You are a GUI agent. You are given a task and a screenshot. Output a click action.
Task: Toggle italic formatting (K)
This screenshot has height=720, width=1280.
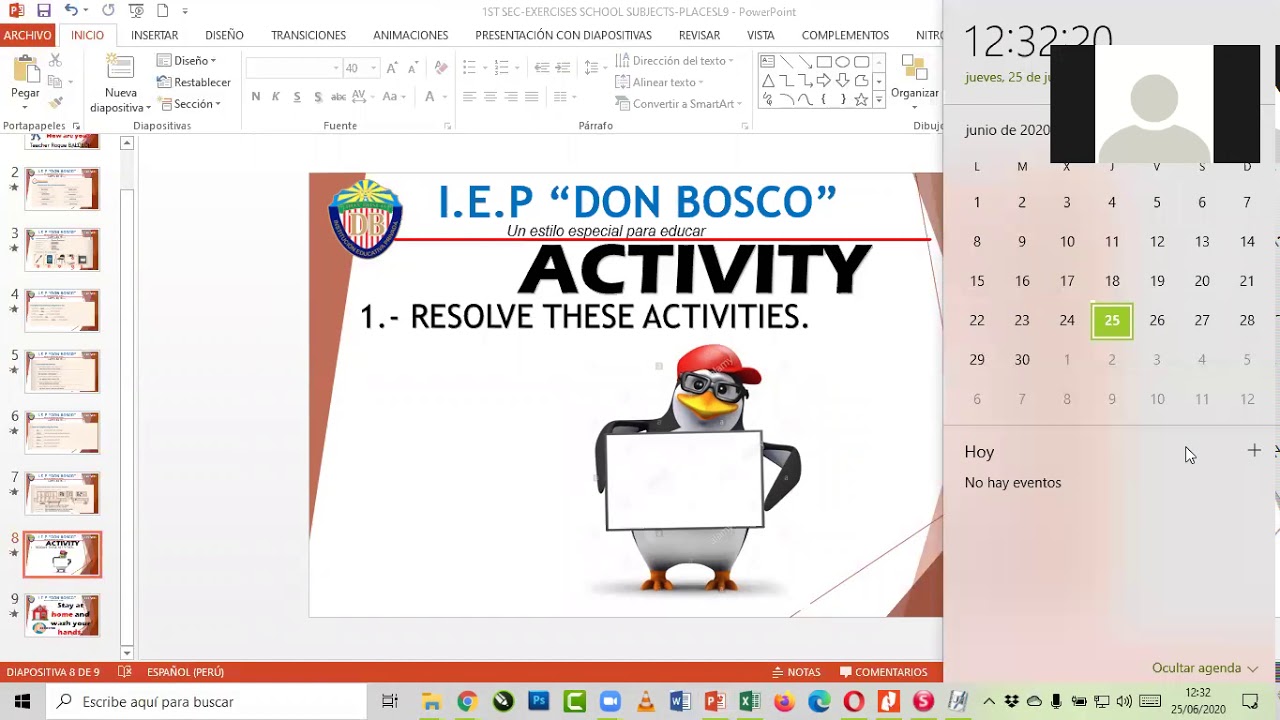276,97
